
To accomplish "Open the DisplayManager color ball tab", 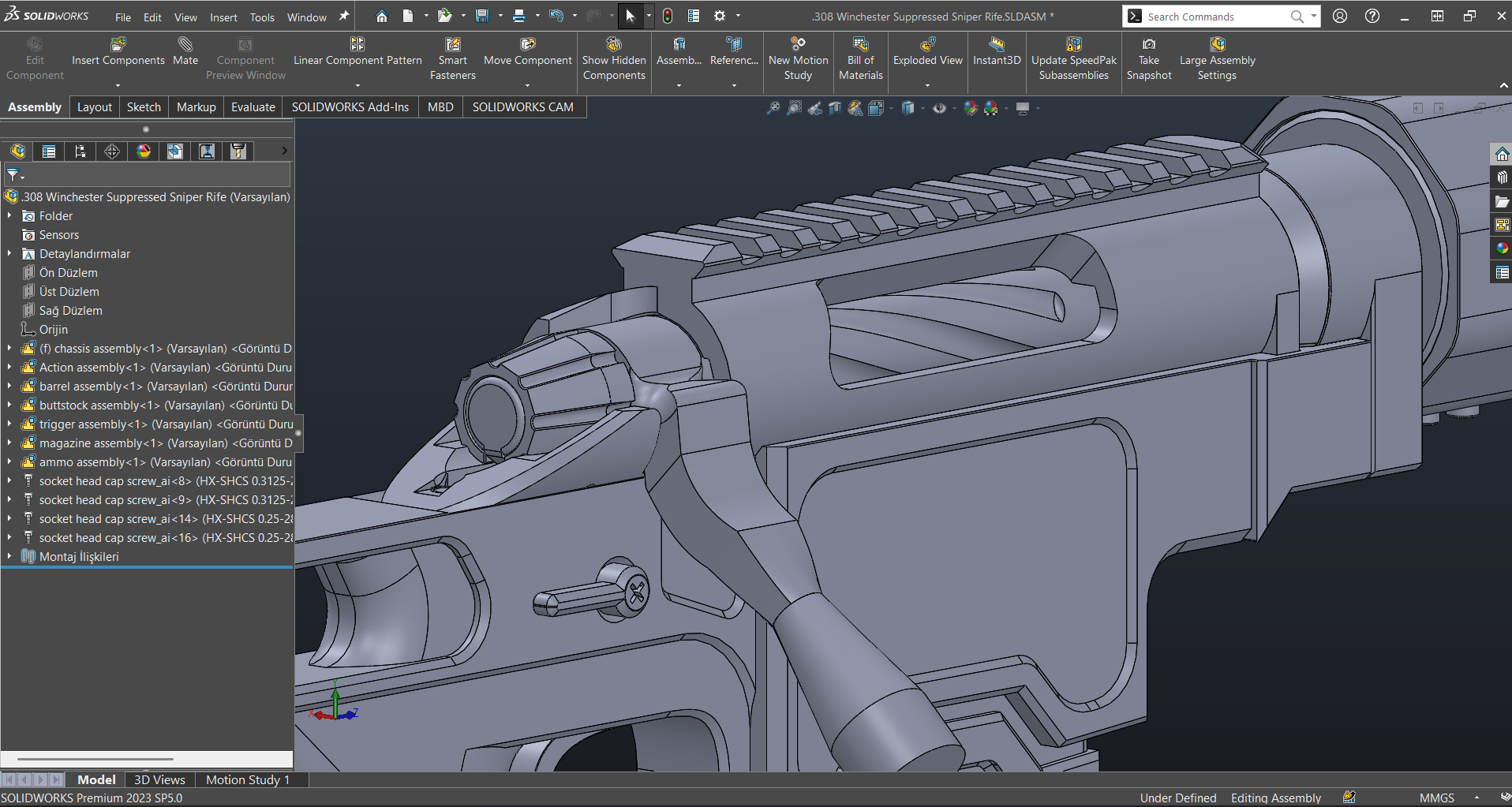I will 144,151.
